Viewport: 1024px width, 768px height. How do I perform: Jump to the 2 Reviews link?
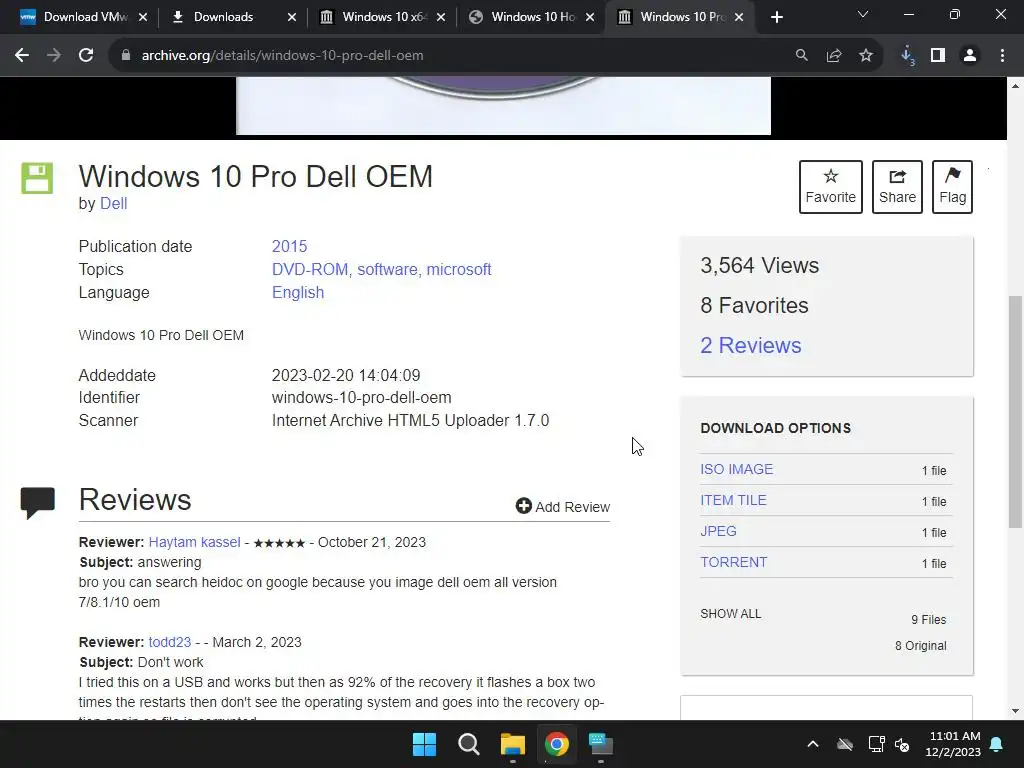point(750,345)
